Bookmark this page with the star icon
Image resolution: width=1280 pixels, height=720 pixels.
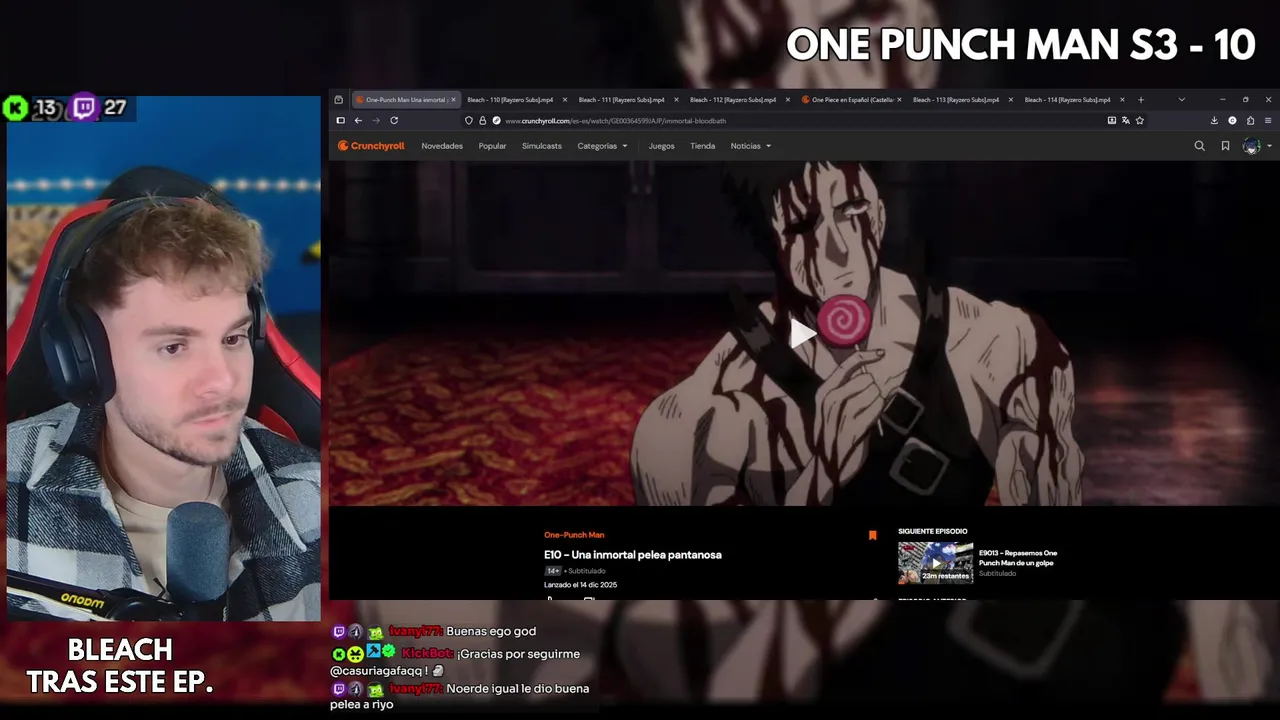[x=1139, y=120]
